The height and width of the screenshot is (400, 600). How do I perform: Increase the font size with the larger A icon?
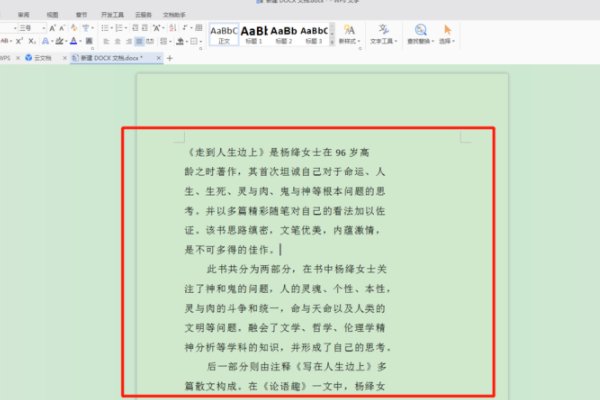52,28
